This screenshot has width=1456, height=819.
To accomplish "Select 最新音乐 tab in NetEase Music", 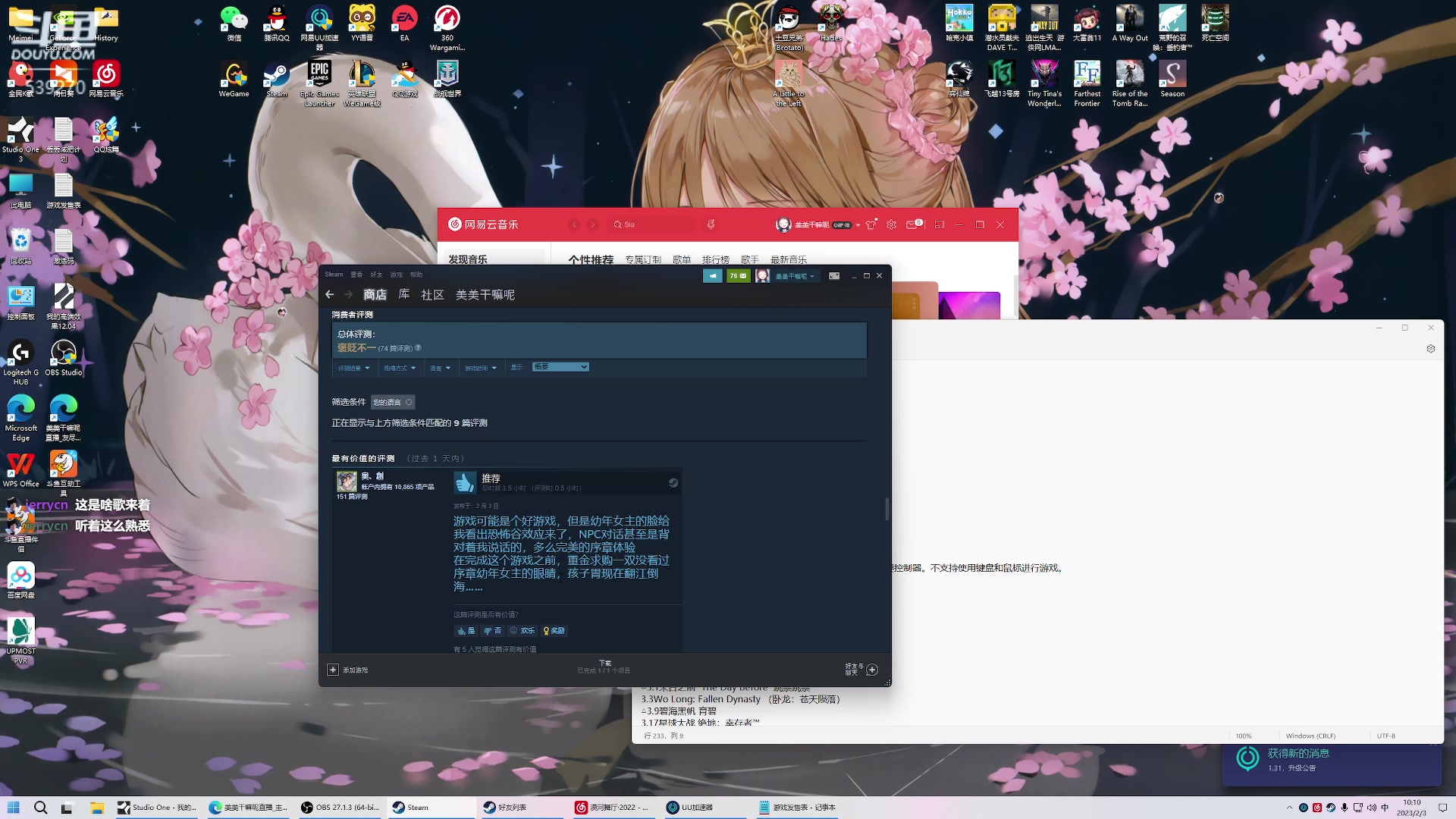I will [789, 259].
